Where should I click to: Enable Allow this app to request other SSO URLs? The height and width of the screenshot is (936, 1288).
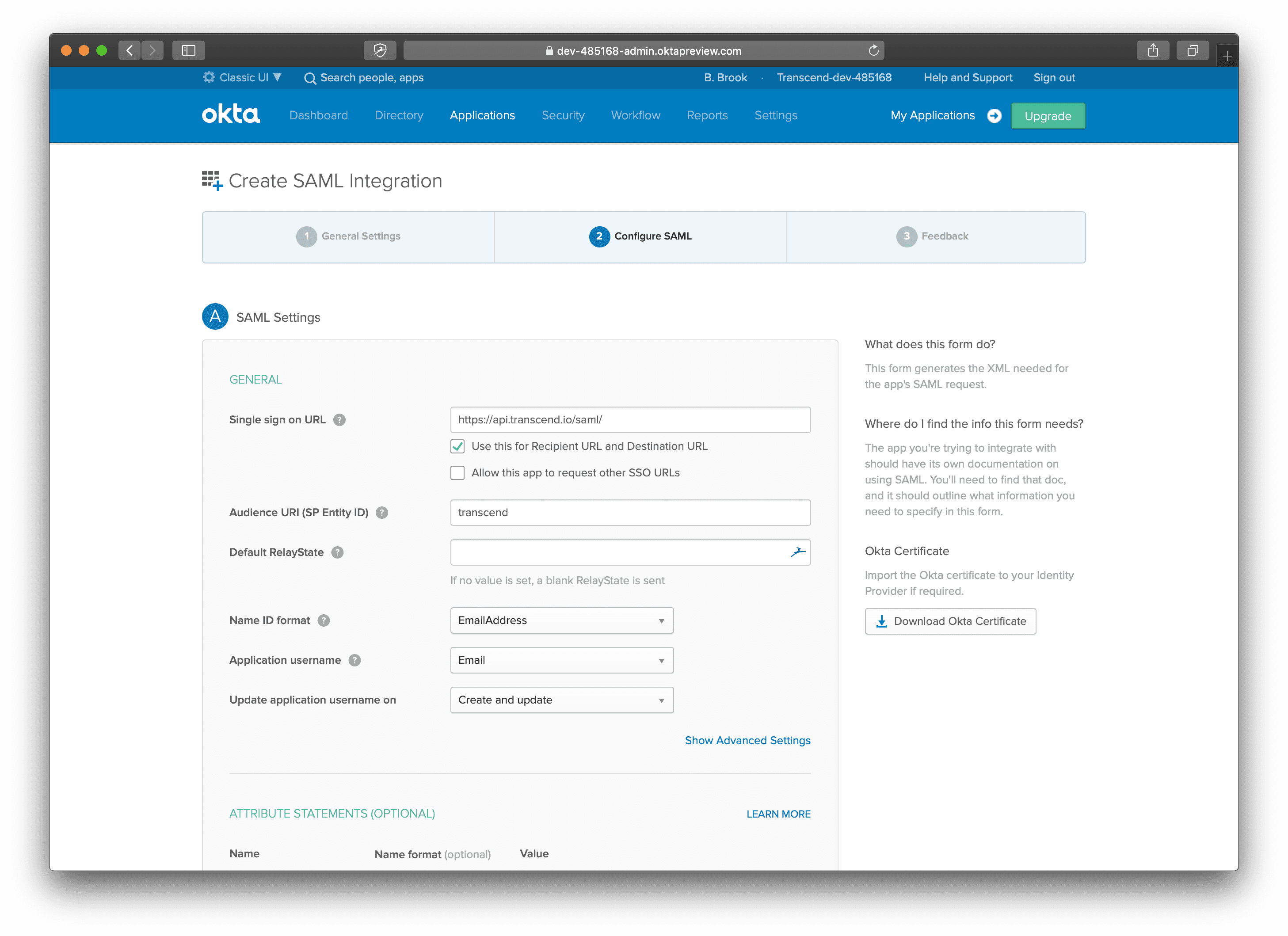coord(457,472)
